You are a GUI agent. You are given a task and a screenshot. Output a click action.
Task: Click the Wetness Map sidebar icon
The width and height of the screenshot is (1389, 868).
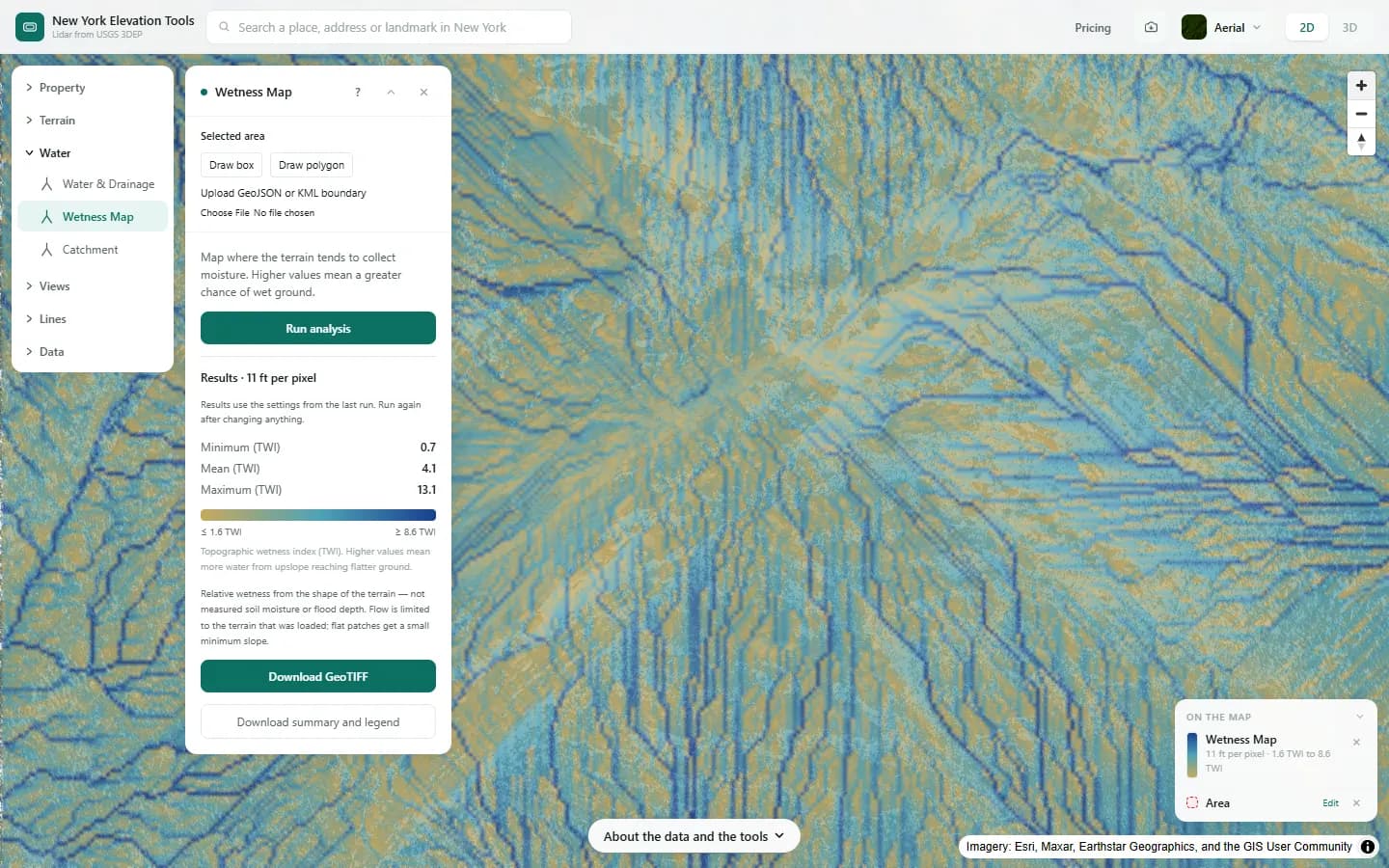[x=46, y=217]
